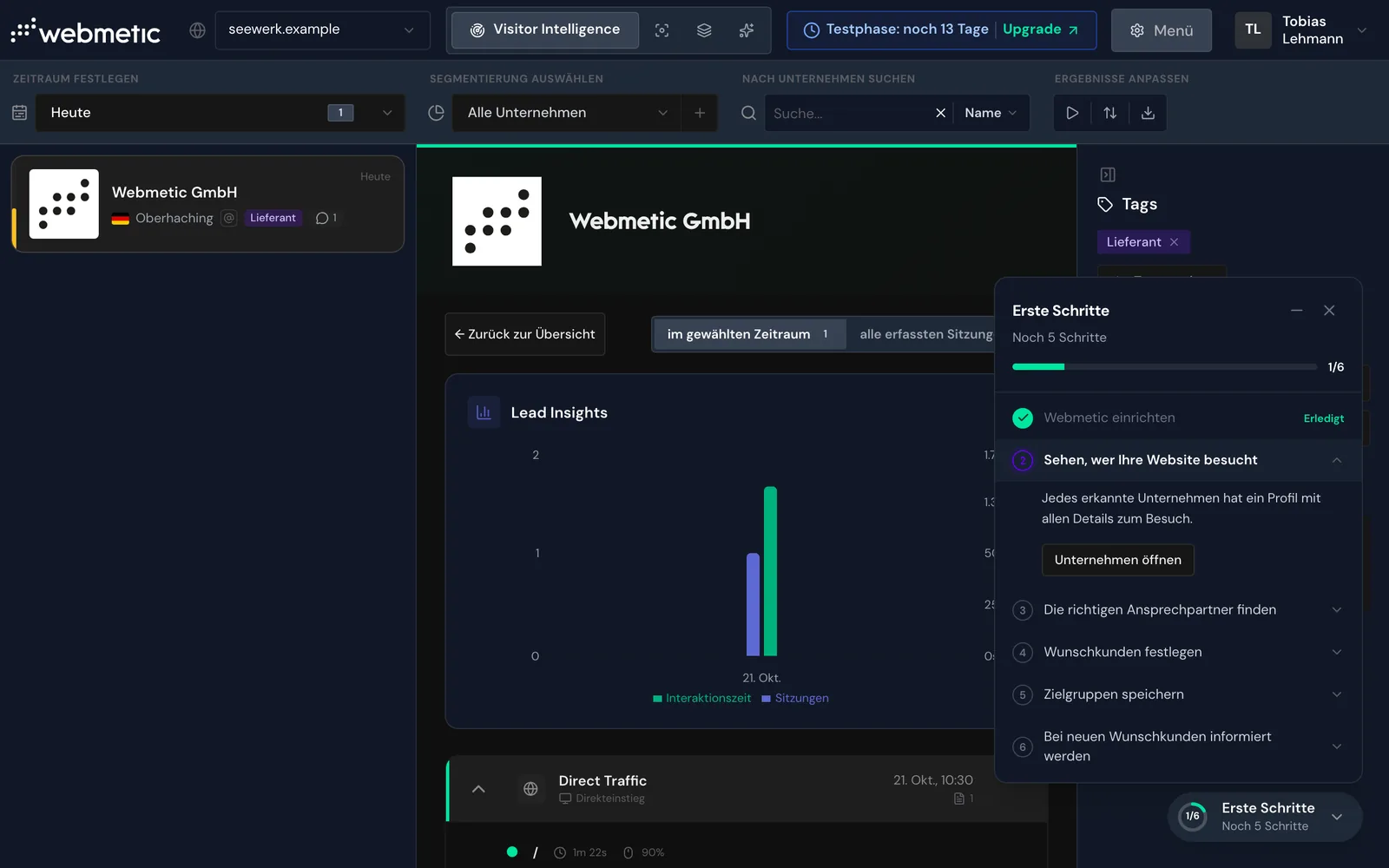Click the sort arrows icon

(1110, 113)
